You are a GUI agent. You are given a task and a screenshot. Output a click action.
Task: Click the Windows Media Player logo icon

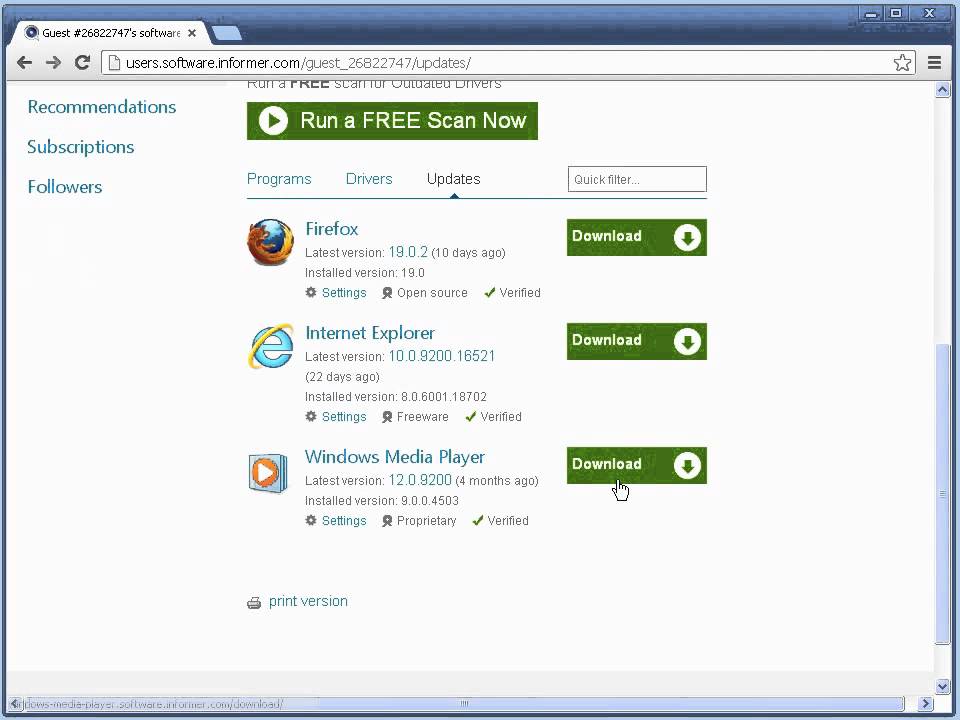click(268, 473)
